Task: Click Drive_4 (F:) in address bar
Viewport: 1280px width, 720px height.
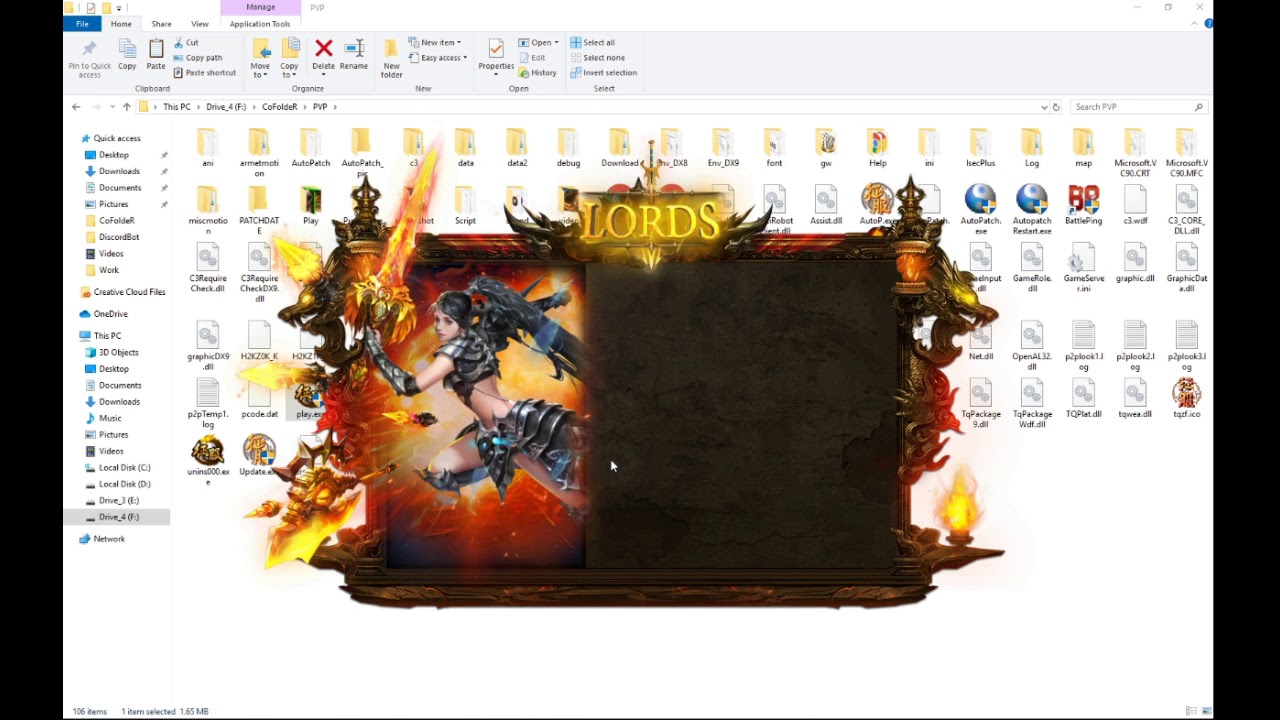Action: click(226, 107)
